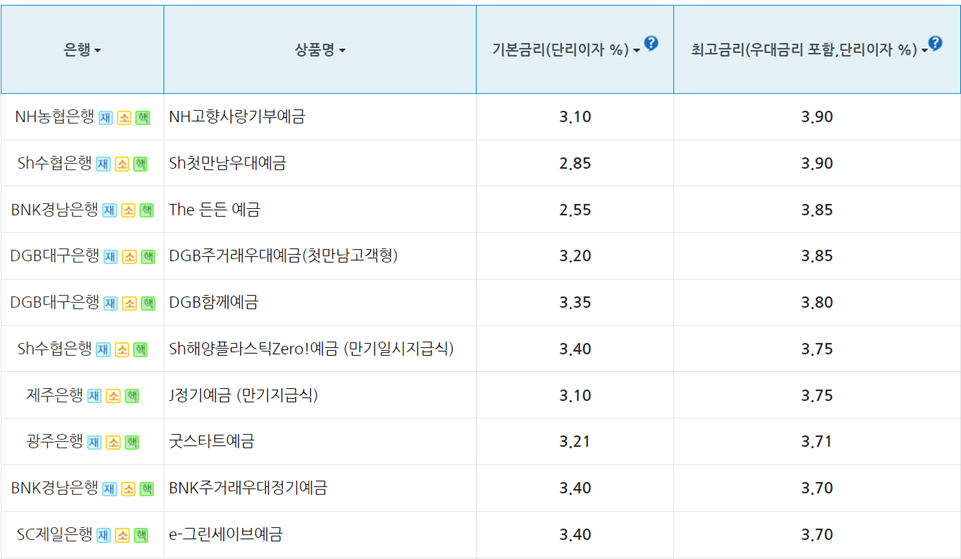Open help icon beside 최고금리 header

point(935,43)
